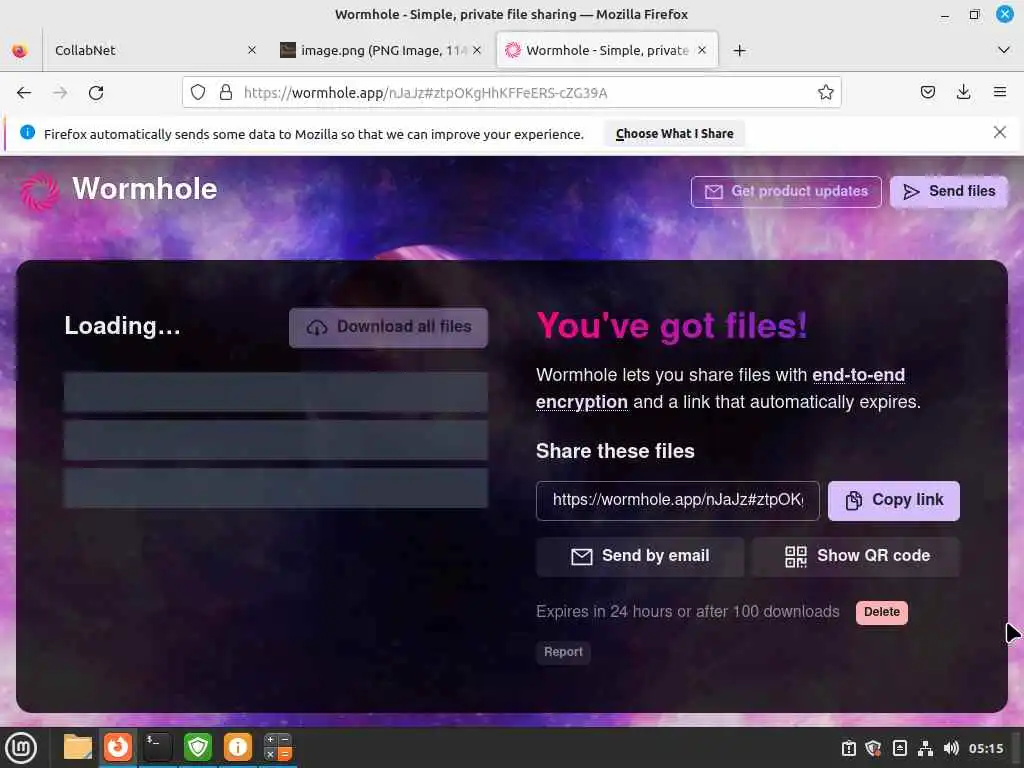Click the Send files button
The image size is (1024, 768).
(x=949, y=192)
